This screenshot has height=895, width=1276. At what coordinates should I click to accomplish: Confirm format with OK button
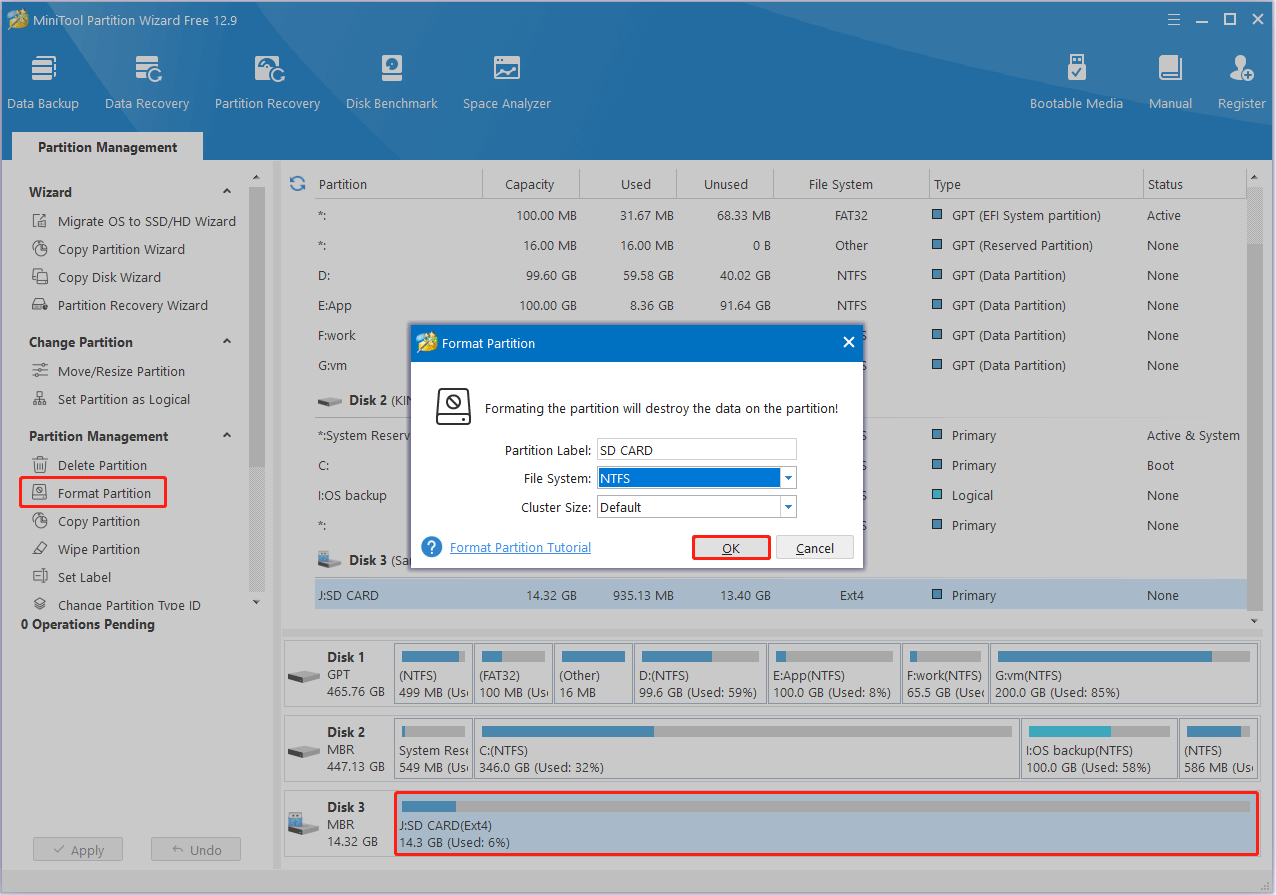point(731,548)
